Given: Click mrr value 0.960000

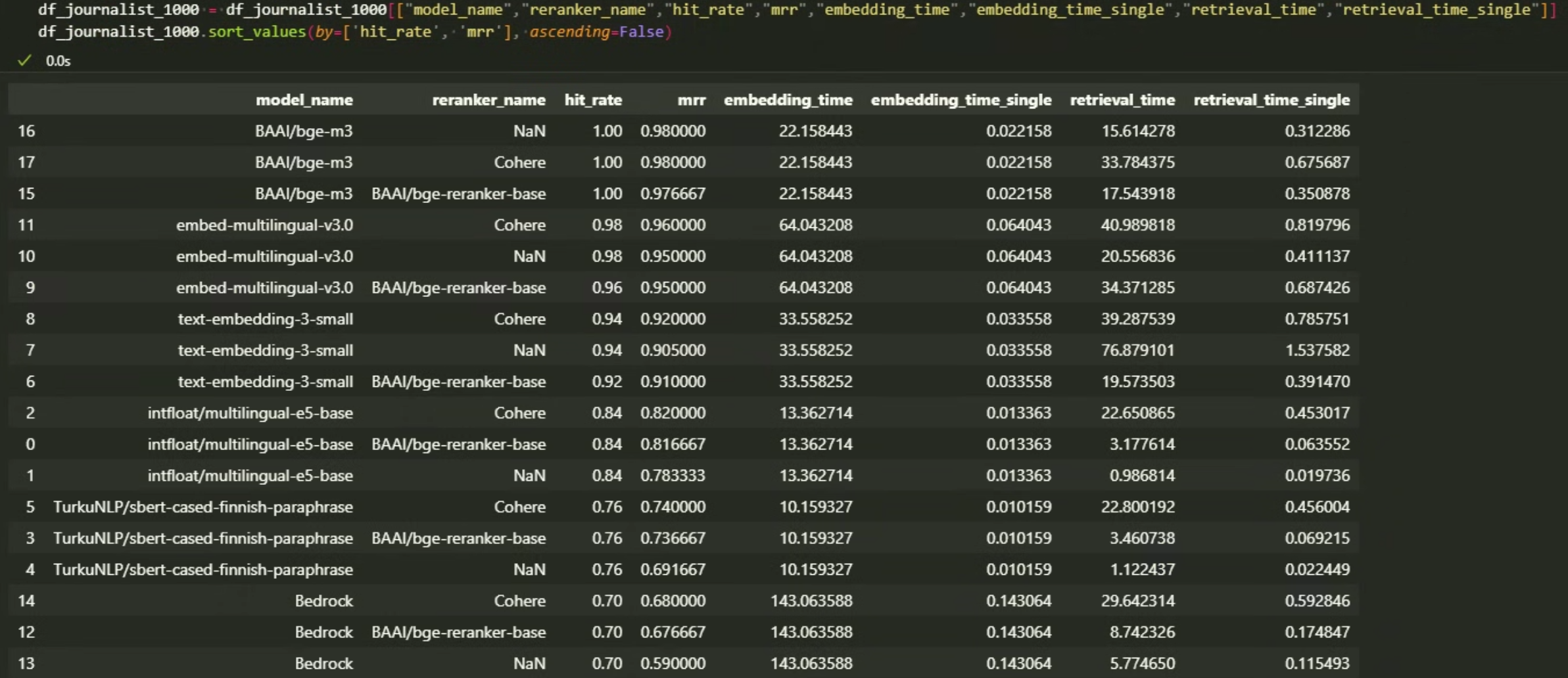Looking at the screenshot, I should click(x=673, y=225).
